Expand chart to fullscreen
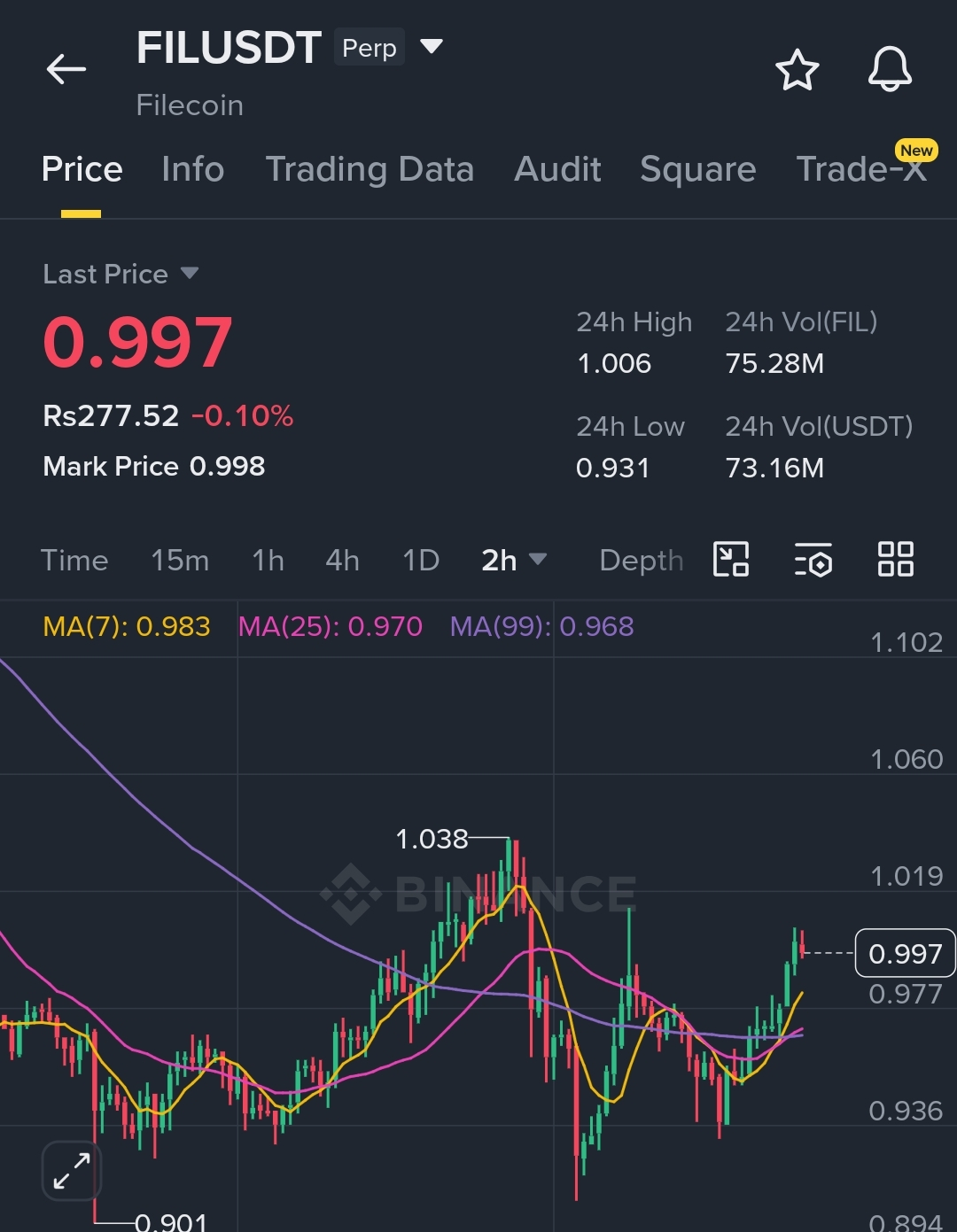The image size is (957, 1232). coord(72,1171)
